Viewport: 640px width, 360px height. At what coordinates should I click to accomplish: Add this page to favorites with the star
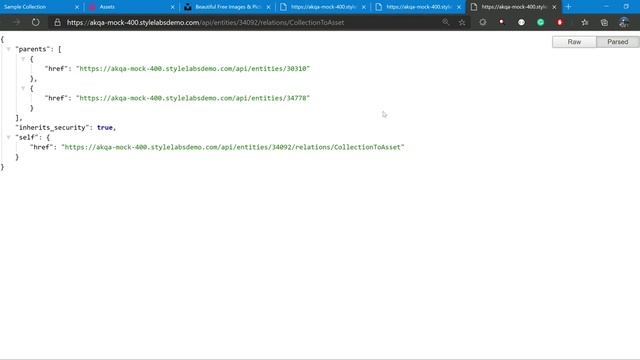[x=462, y=22]
